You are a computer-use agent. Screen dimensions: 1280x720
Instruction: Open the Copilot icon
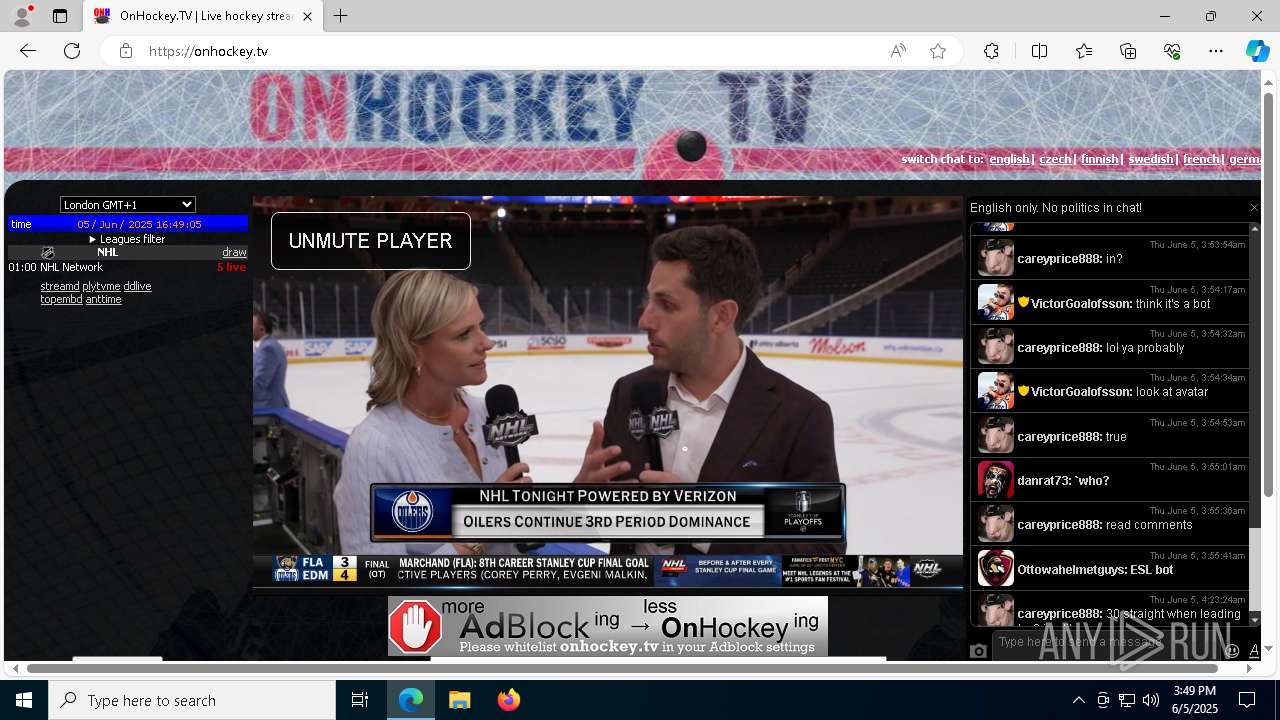[x=1257, y=51]
